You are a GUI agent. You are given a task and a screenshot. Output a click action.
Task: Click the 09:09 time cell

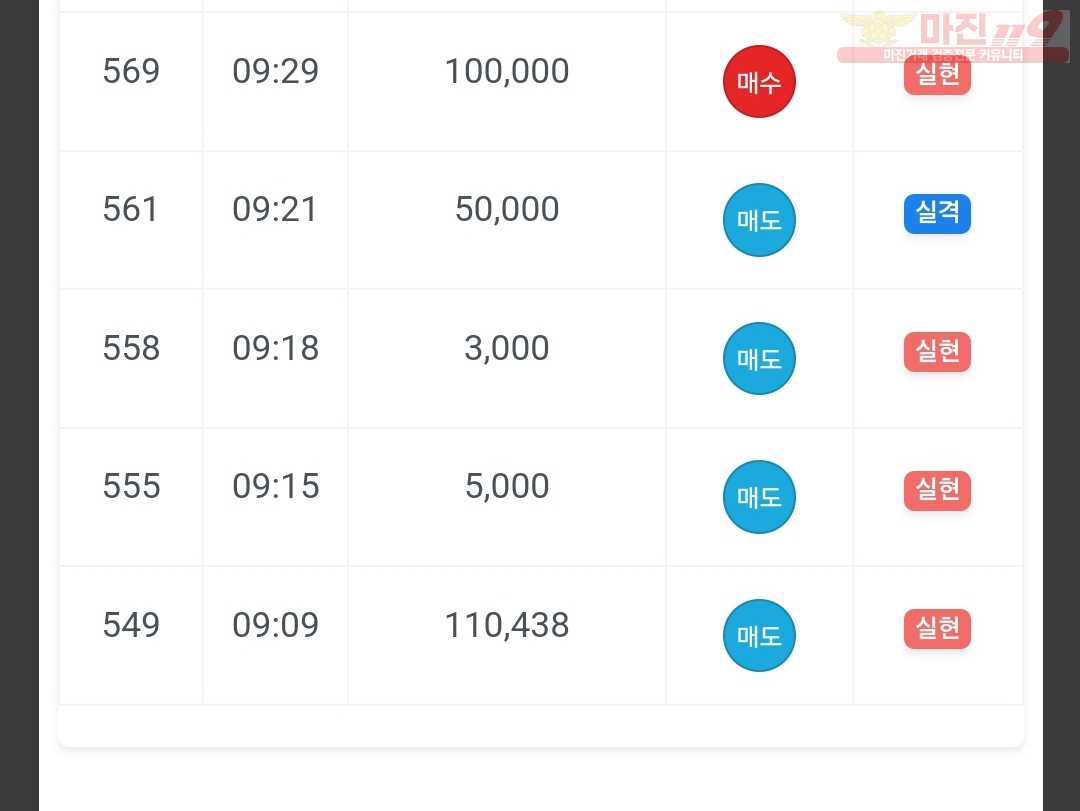click(276, 625)
